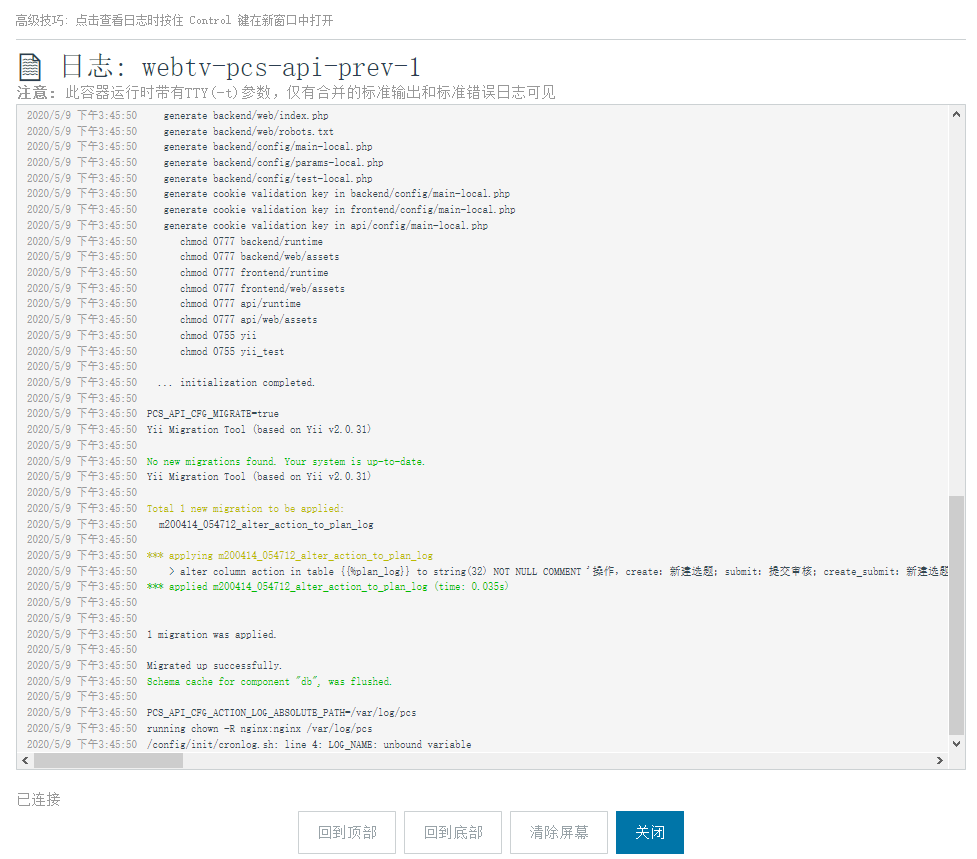Click the line 'generate backend/config/params-local.php'
The height and width of the screenshot is (859, 977).
coord(273,163)
